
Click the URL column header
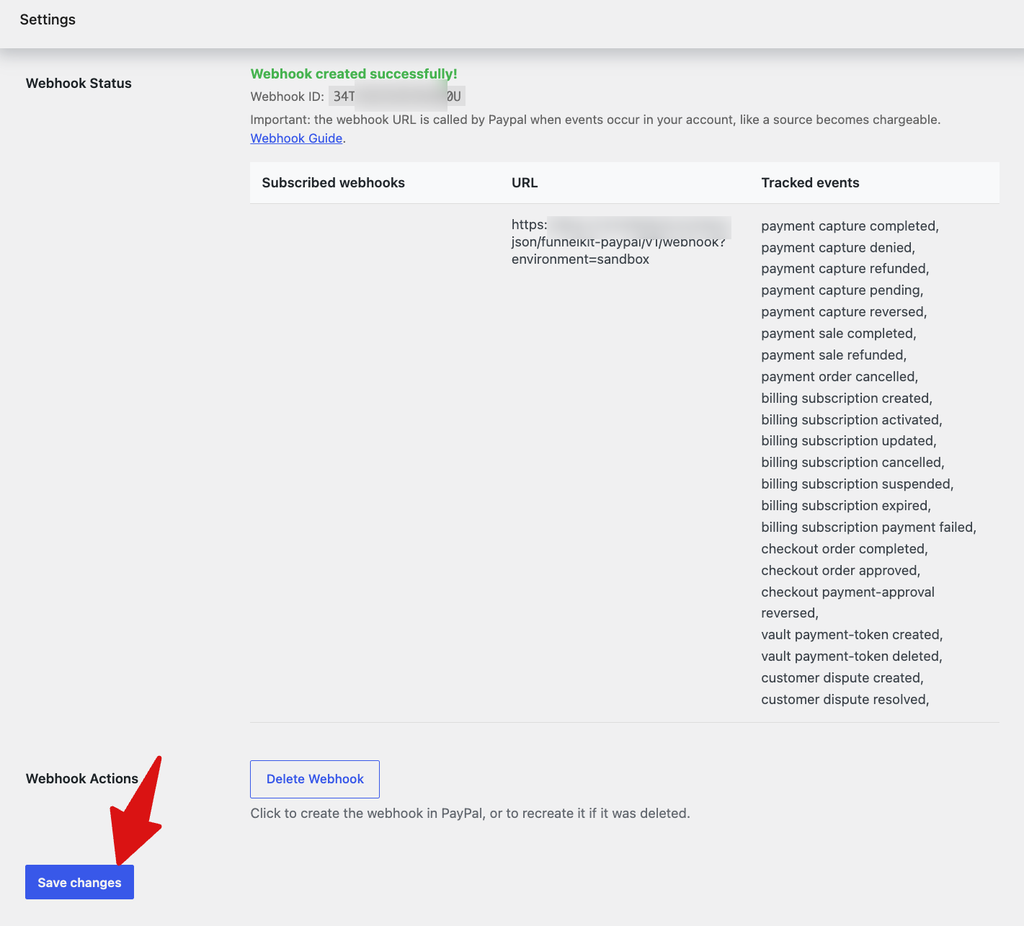tap(524, 183)
